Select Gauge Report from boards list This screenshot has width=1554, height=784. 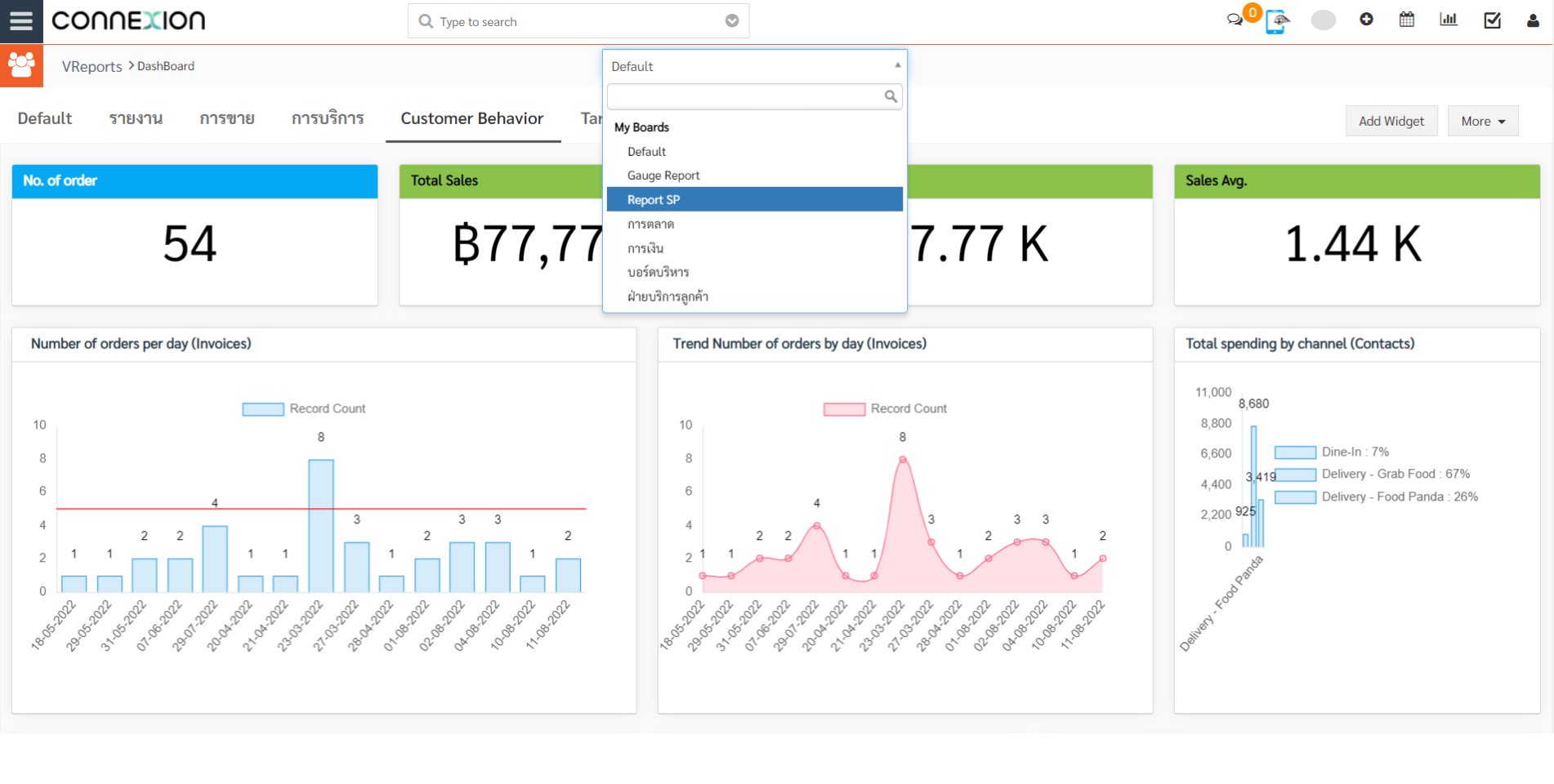pos(663,176)
